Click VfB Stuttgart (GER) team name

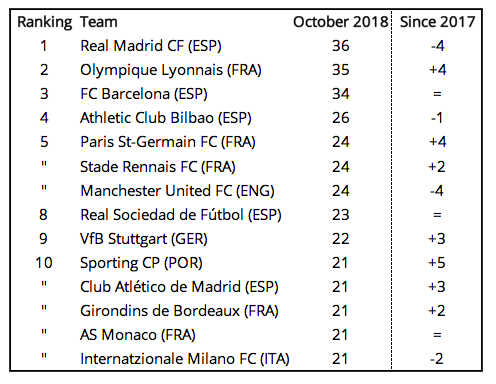pos(144,239)
